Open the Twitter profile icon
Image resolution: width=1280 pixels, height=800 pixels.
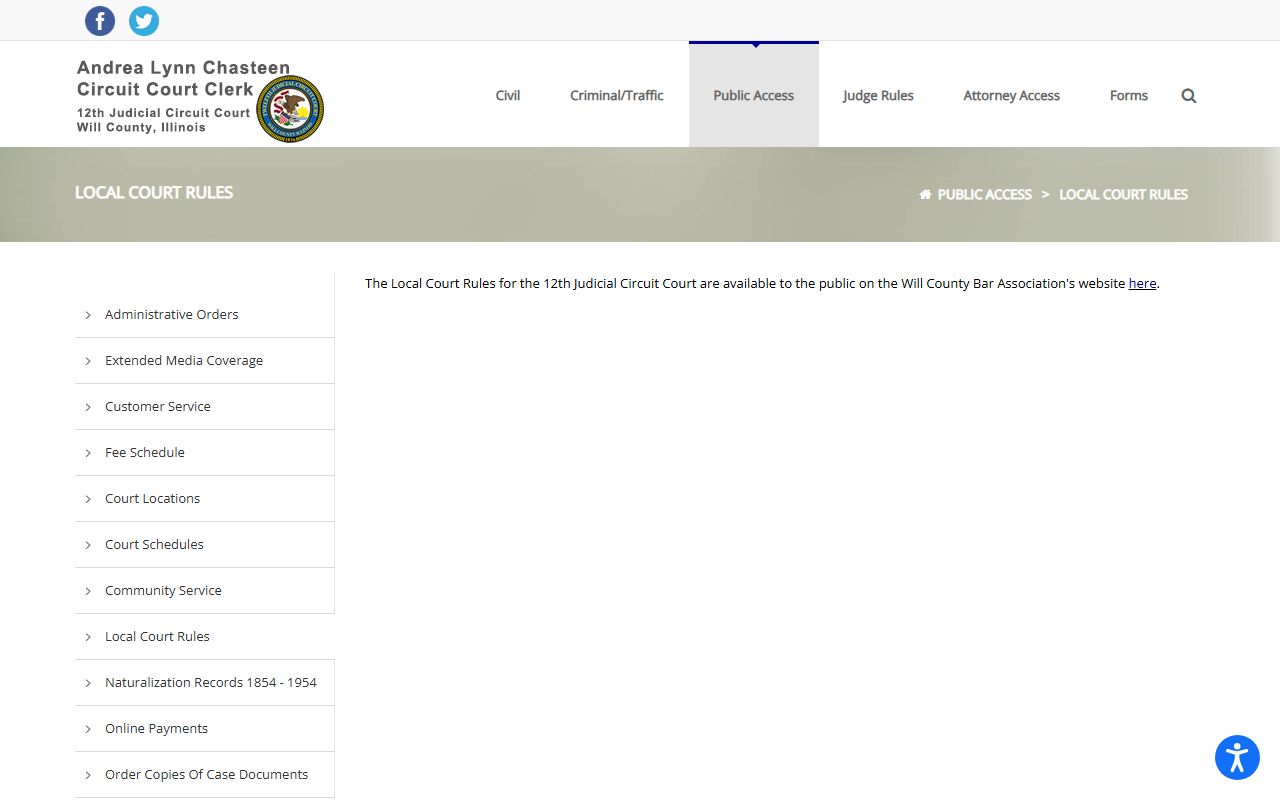[144, 21]
